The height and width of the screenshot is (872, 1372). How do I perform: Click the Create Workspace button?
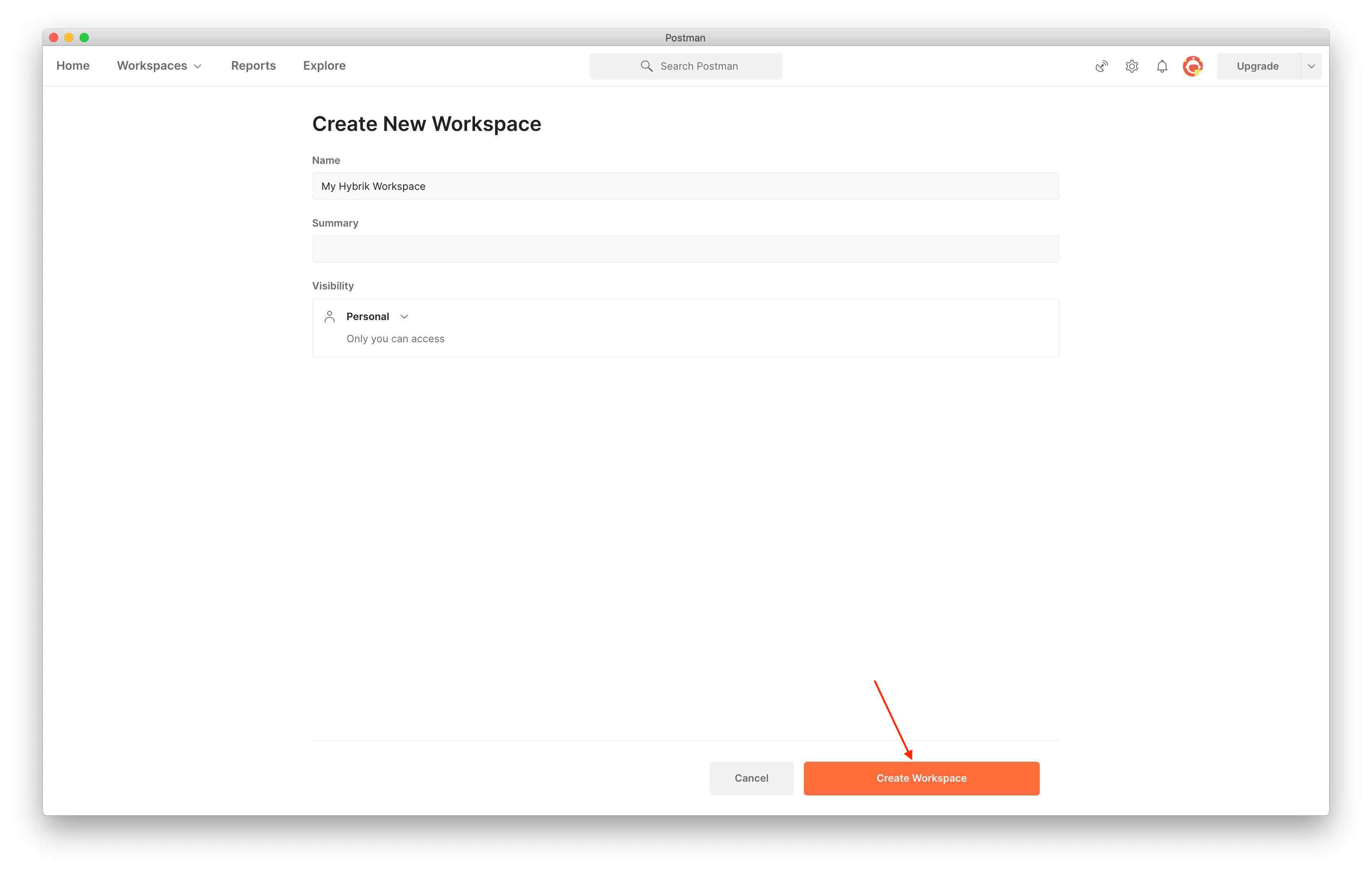pyautogui.click(x=921, y=778)
